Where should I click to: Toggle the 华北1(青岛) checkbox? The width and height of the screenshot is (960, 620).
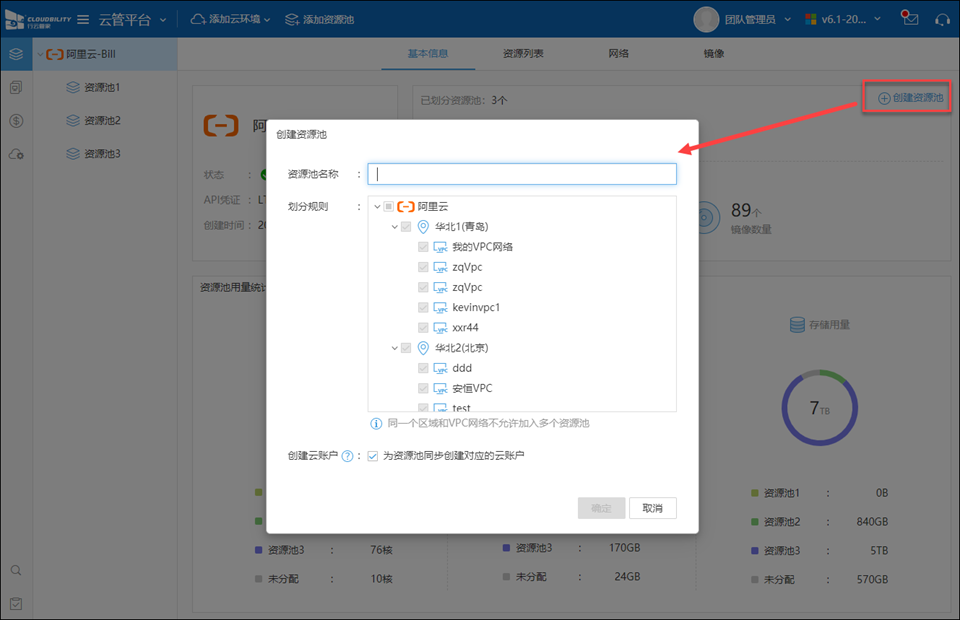[x=406, y=227]
